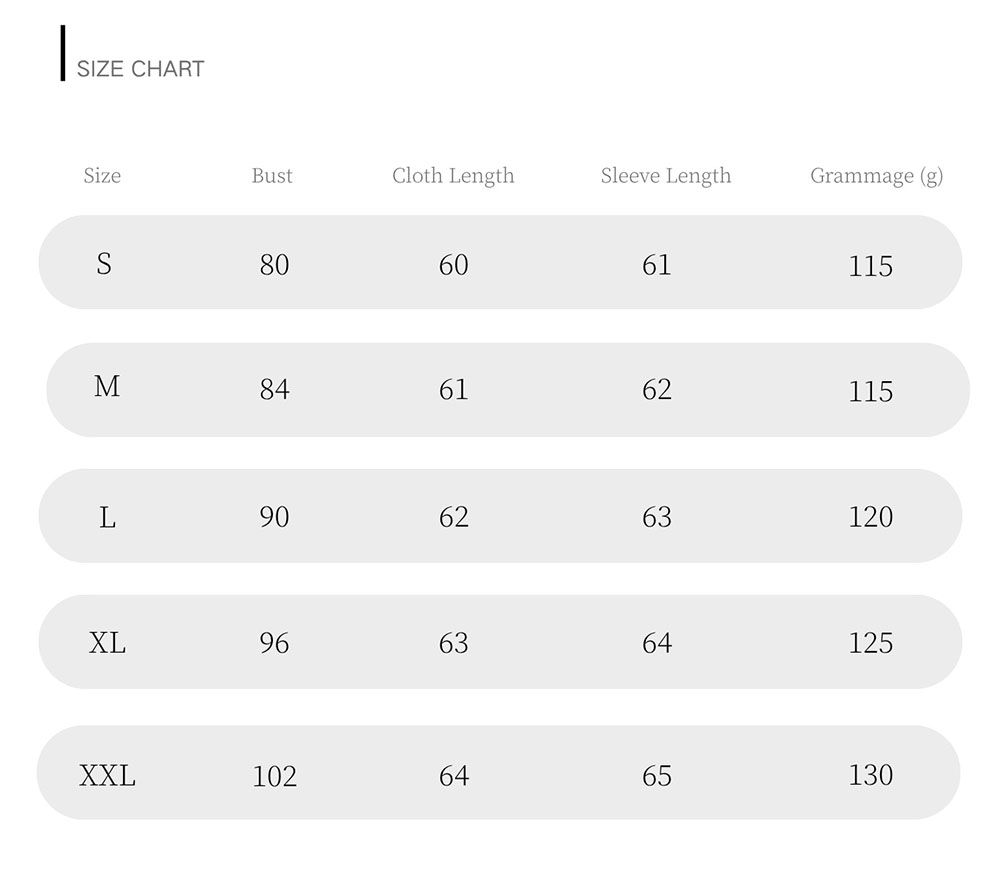1001x890 pixels.
Task: Click the SIZE CHART heading
Action: 140,69
